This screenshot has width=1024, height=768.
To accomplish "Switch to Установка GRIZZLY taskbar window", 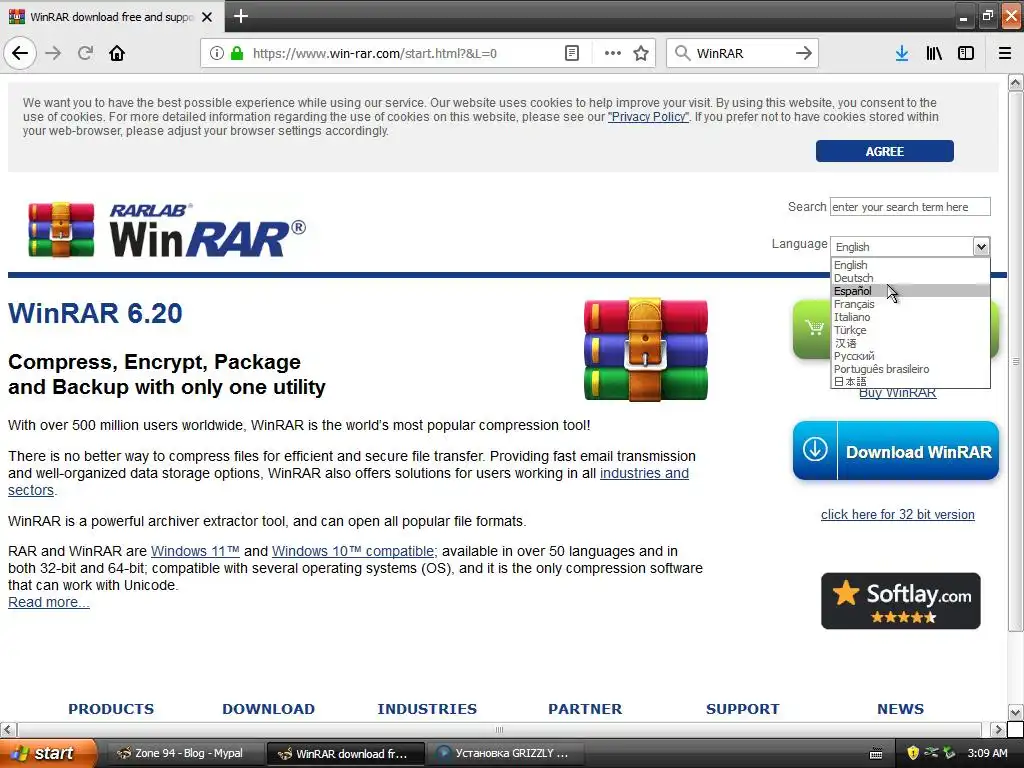I will [x=507, y=753].
